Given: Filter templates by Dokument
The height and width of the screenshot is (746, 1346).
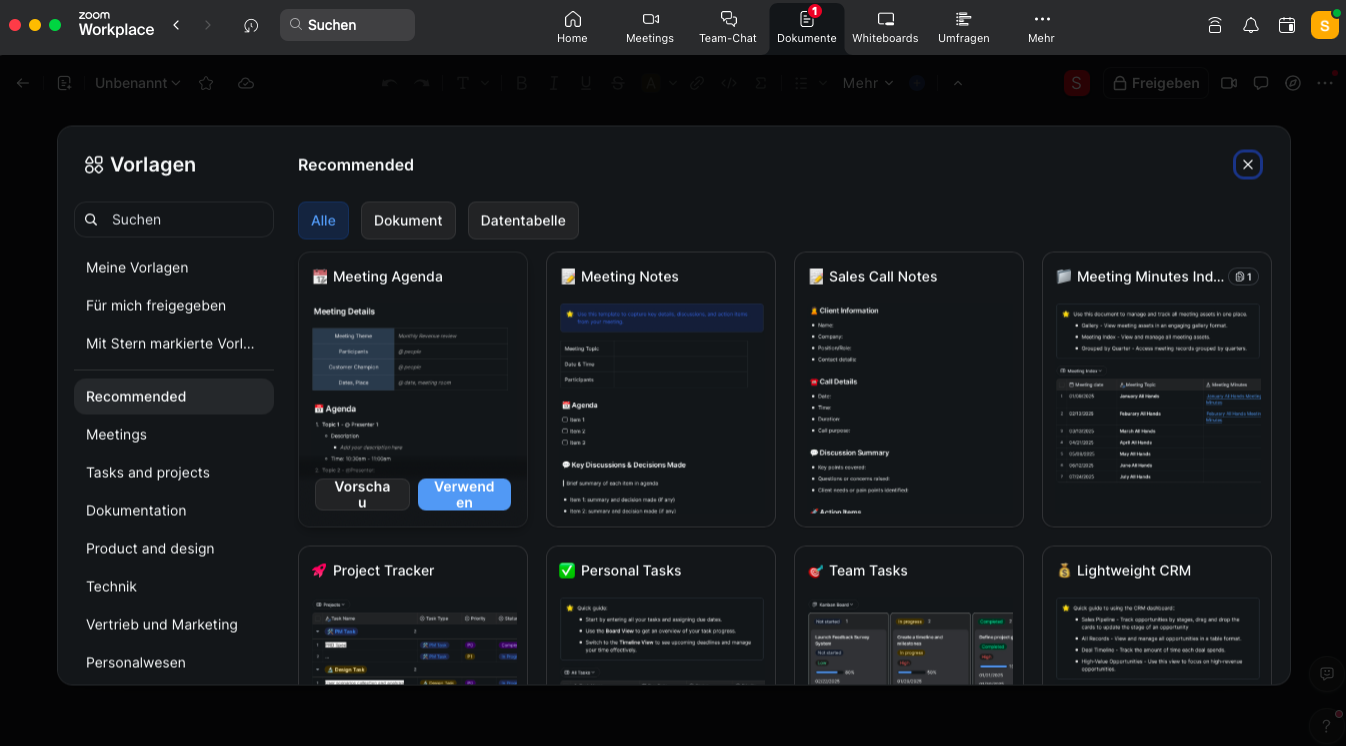Looking at the screenshot, I should tap(408, 221).
